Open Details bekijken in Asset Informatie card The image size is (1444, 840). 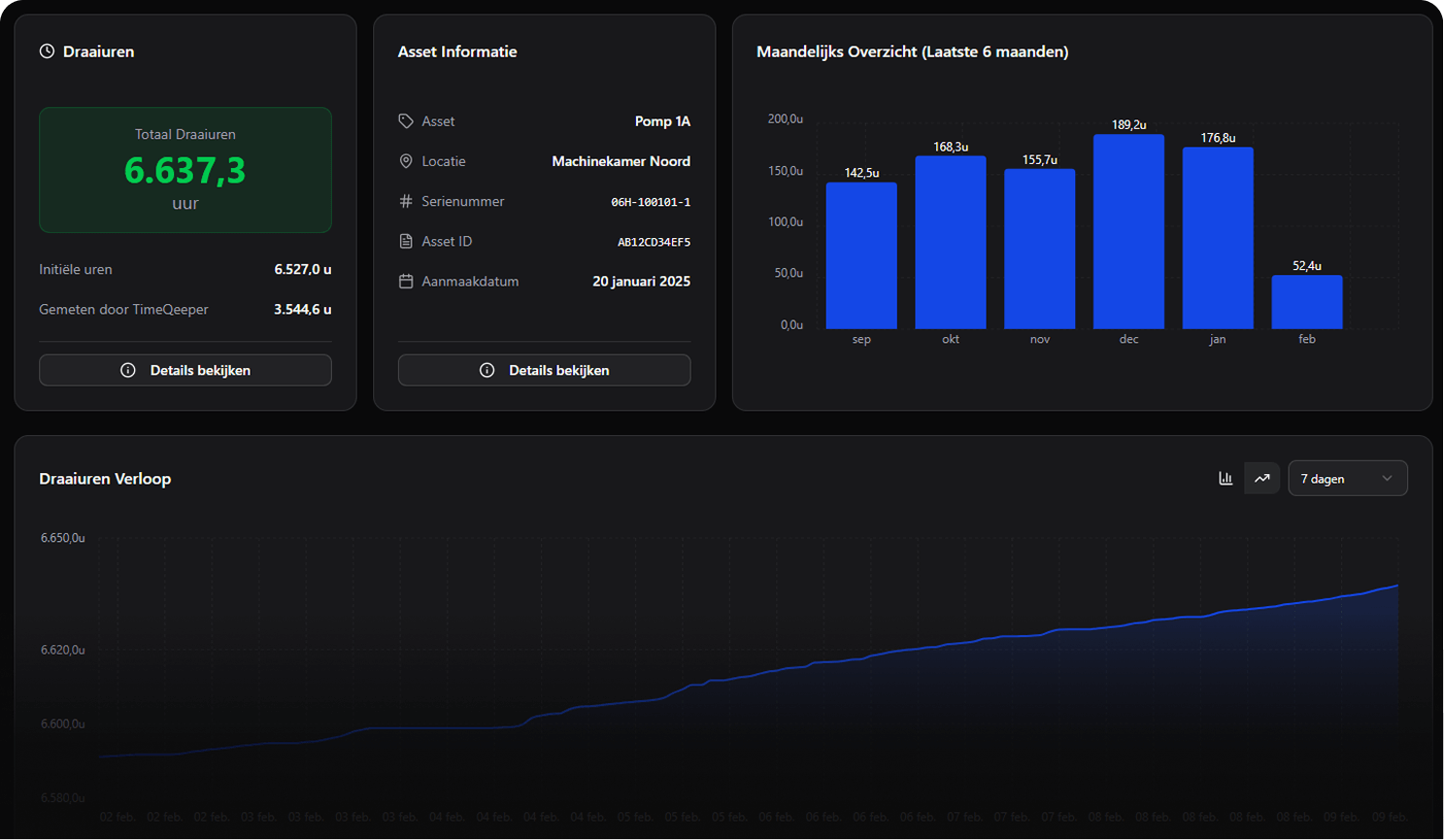pos(544,370)
